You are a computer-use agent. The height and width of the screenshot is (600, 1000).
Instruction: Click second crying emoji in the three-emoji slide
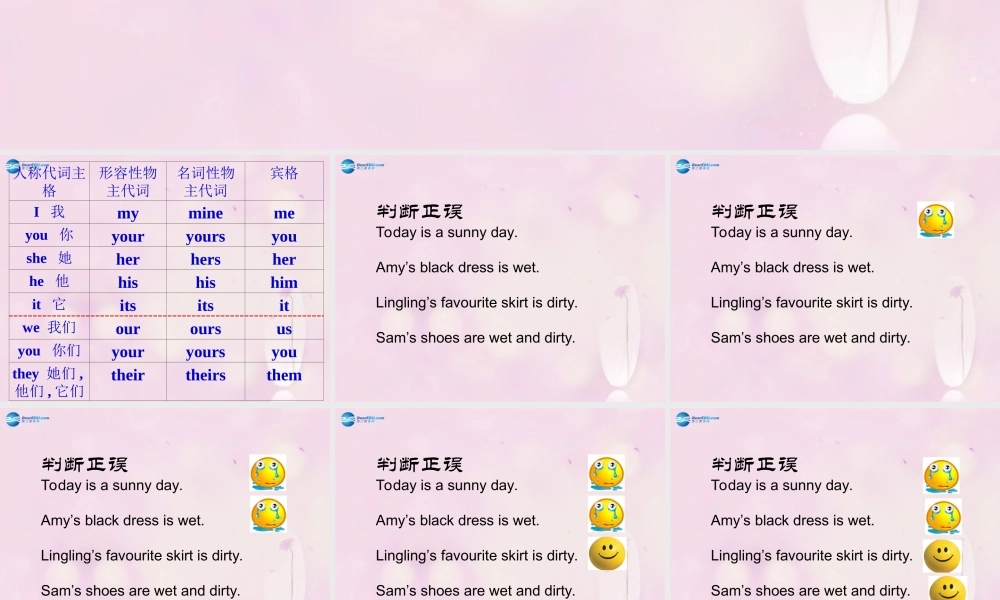coord(606,514)
